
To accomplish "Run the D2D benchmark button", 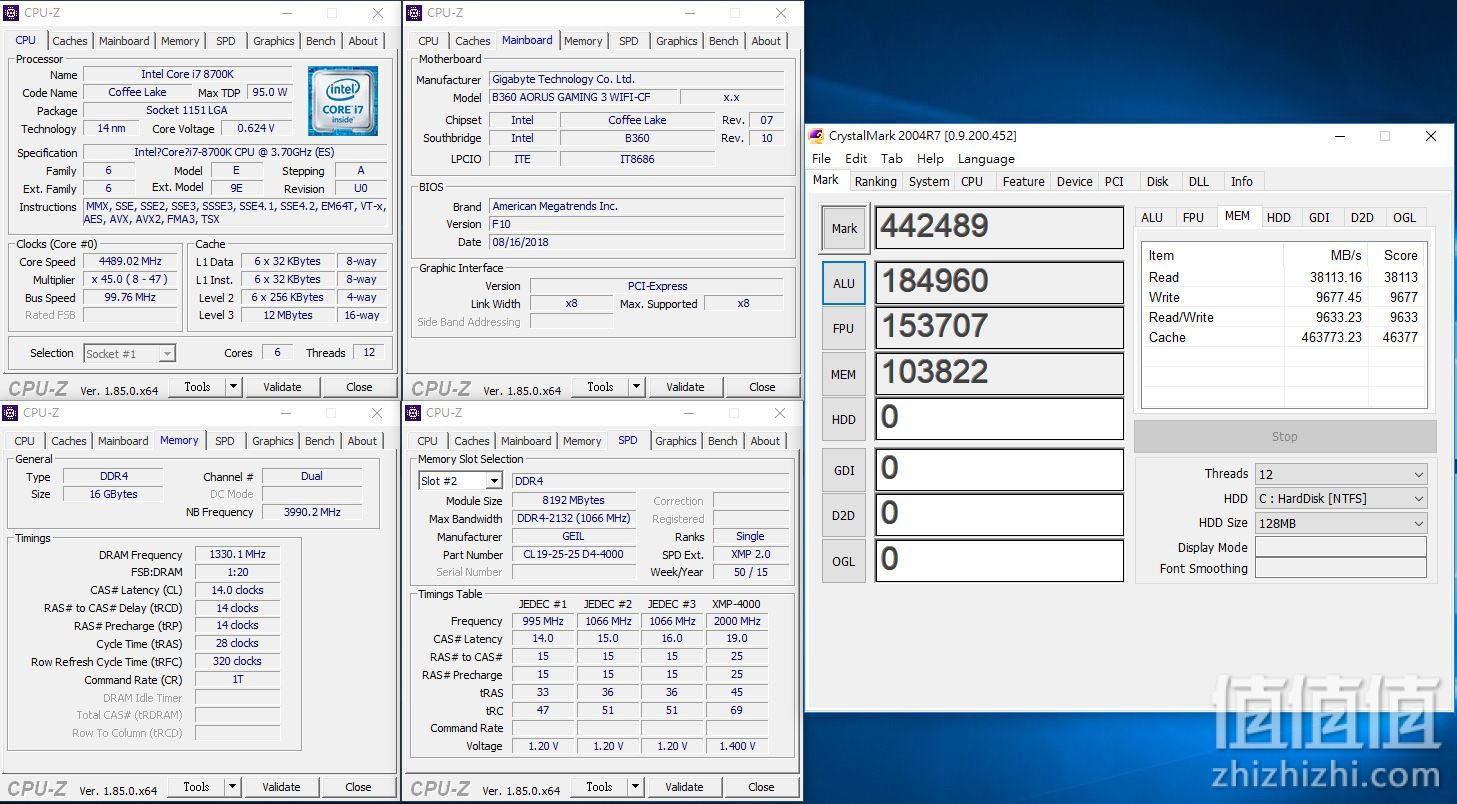I will tap(844, 515).
